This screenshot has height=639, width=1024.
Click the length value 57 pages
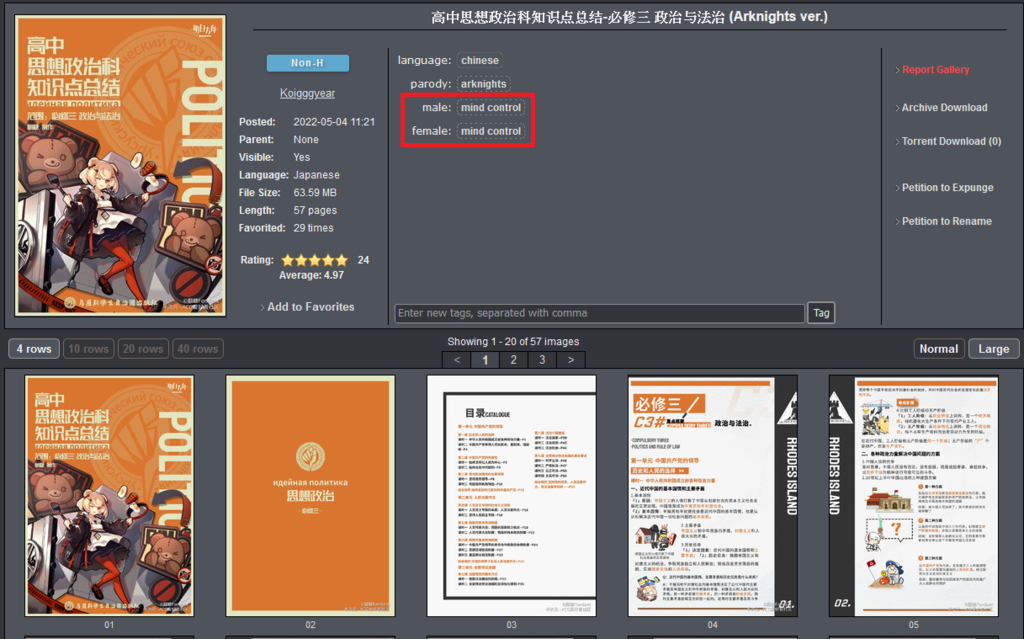click(315, 210)
